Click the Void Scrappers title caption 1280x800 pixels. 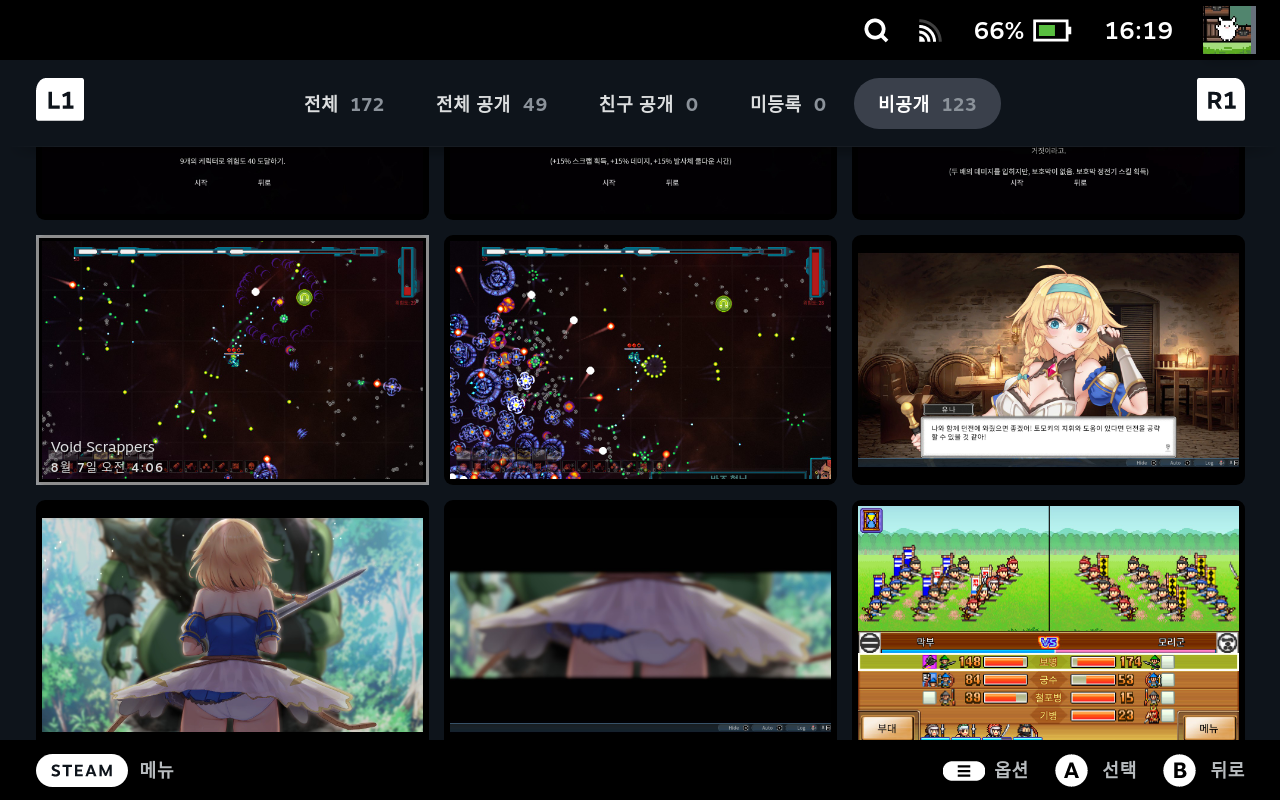103,447
